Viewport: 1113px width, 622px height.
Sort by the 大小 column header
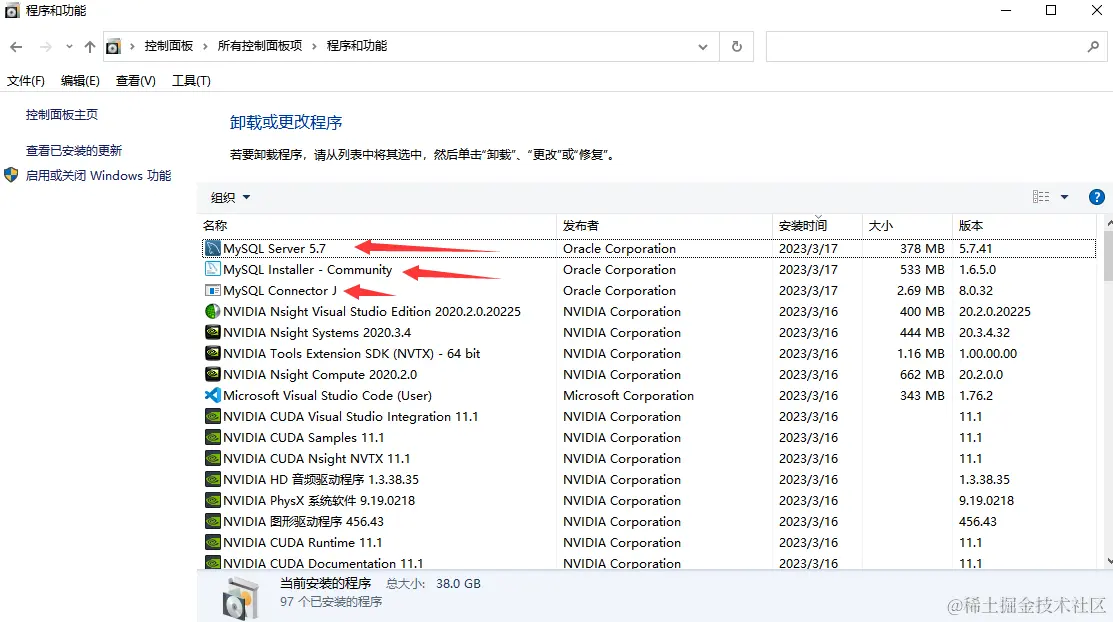[x=907, y=226]
